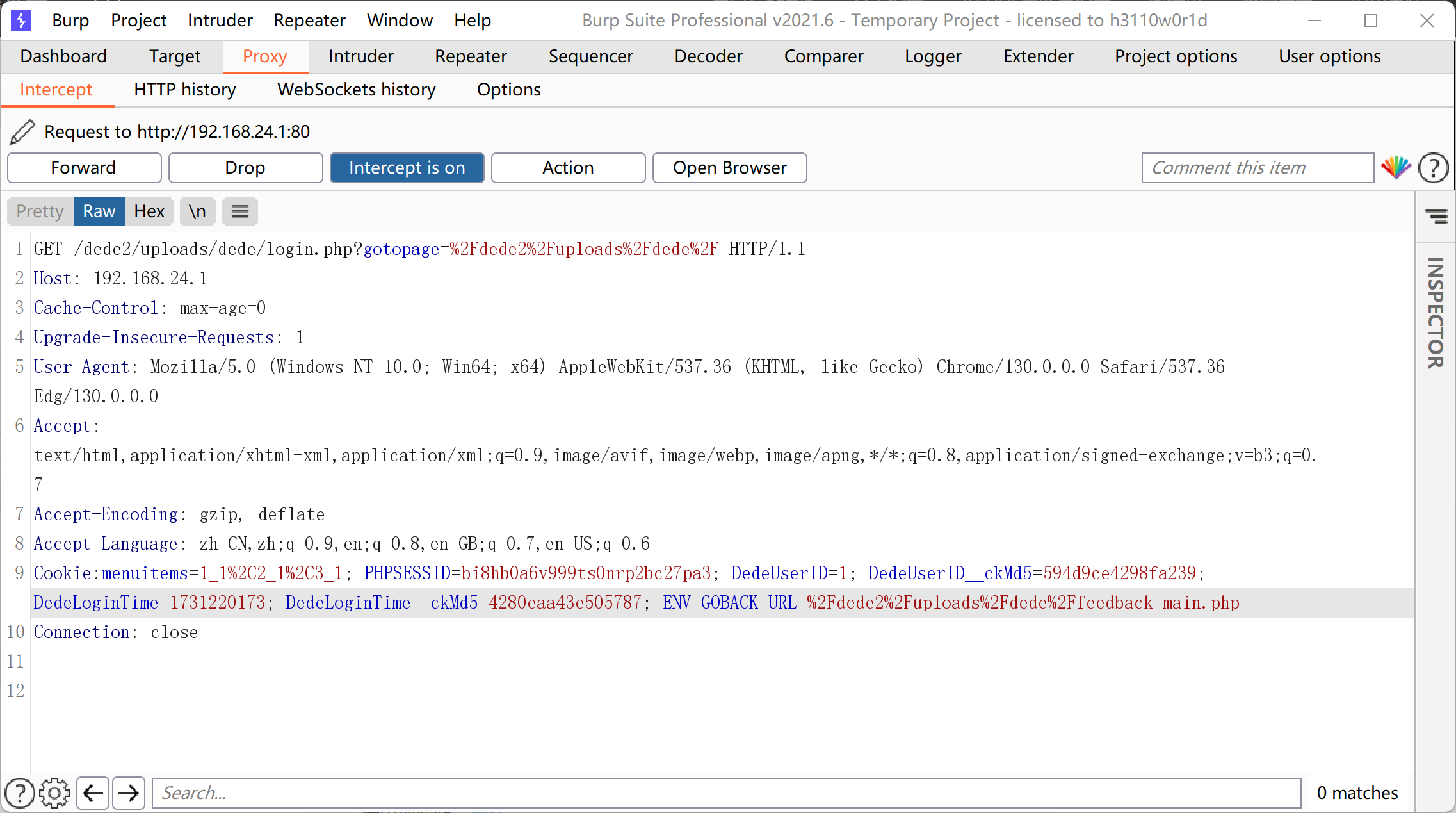Select the Intercept sub-tab
Screen dimensions: 1456x813
click(56, 90)
